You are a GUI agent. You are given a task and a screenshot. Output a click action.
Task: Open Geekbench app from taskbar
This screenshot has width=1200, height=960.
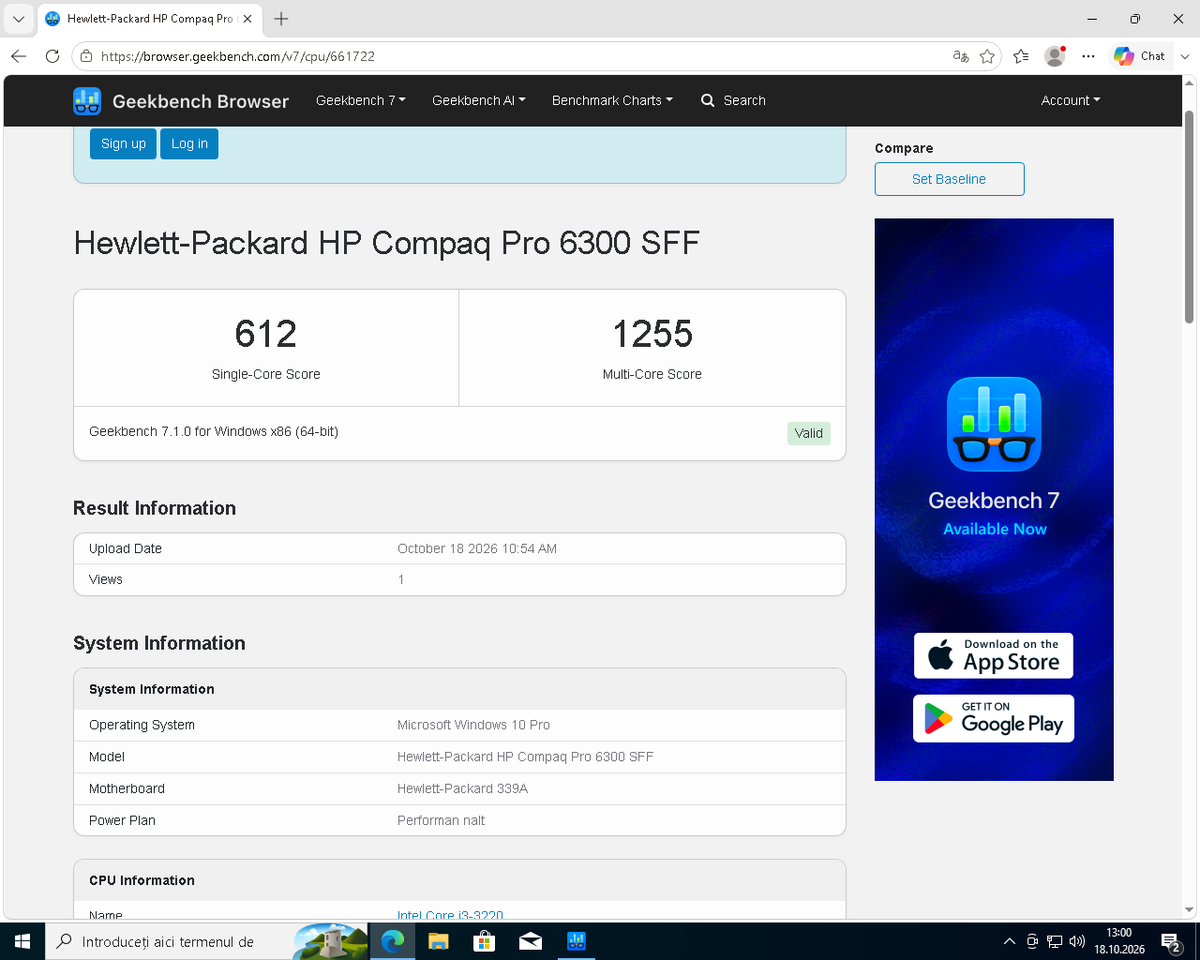pyautogui.click(x=576, y=941)
